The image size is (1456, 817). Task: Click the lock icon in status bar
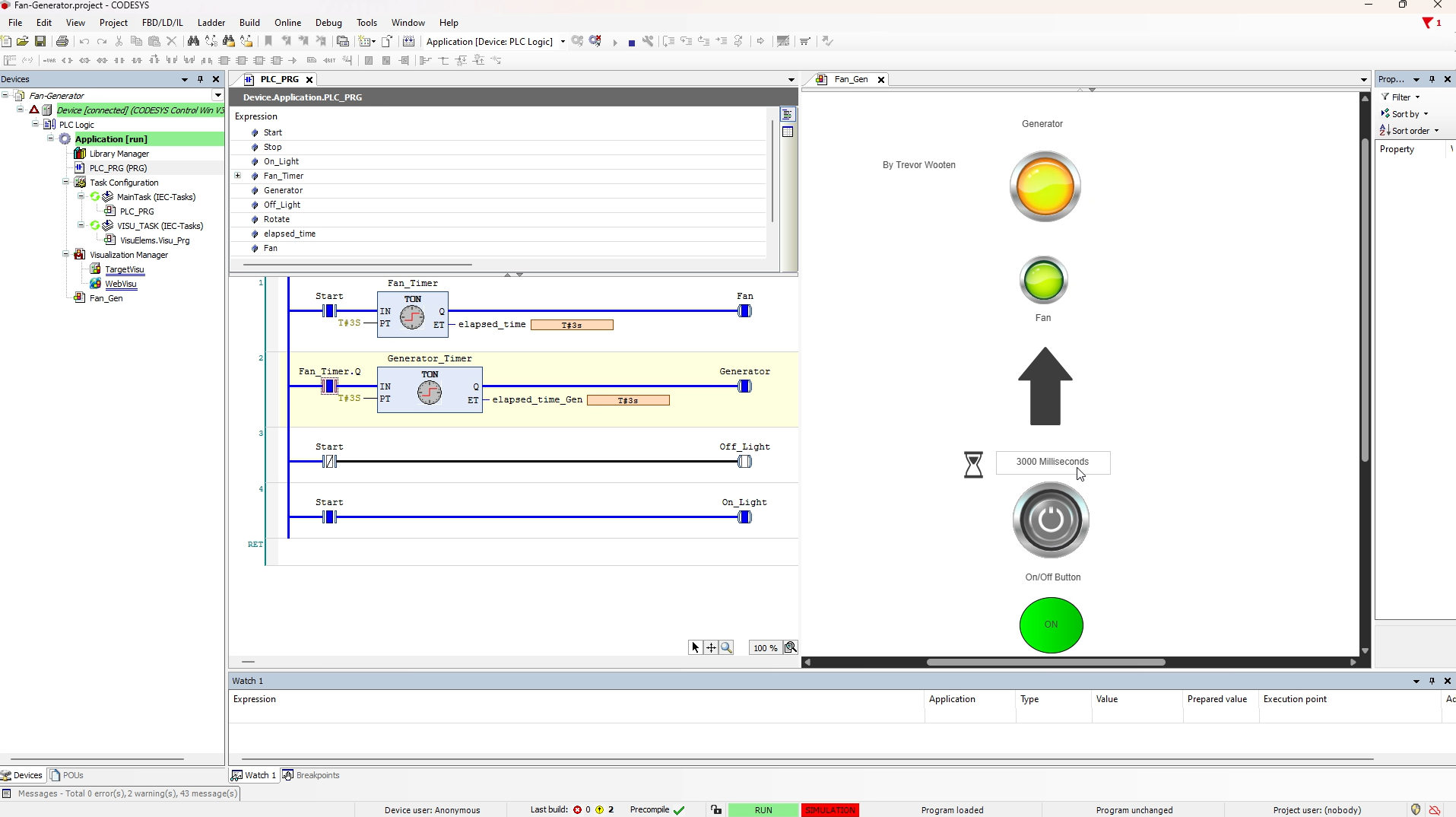click(716, 809)
